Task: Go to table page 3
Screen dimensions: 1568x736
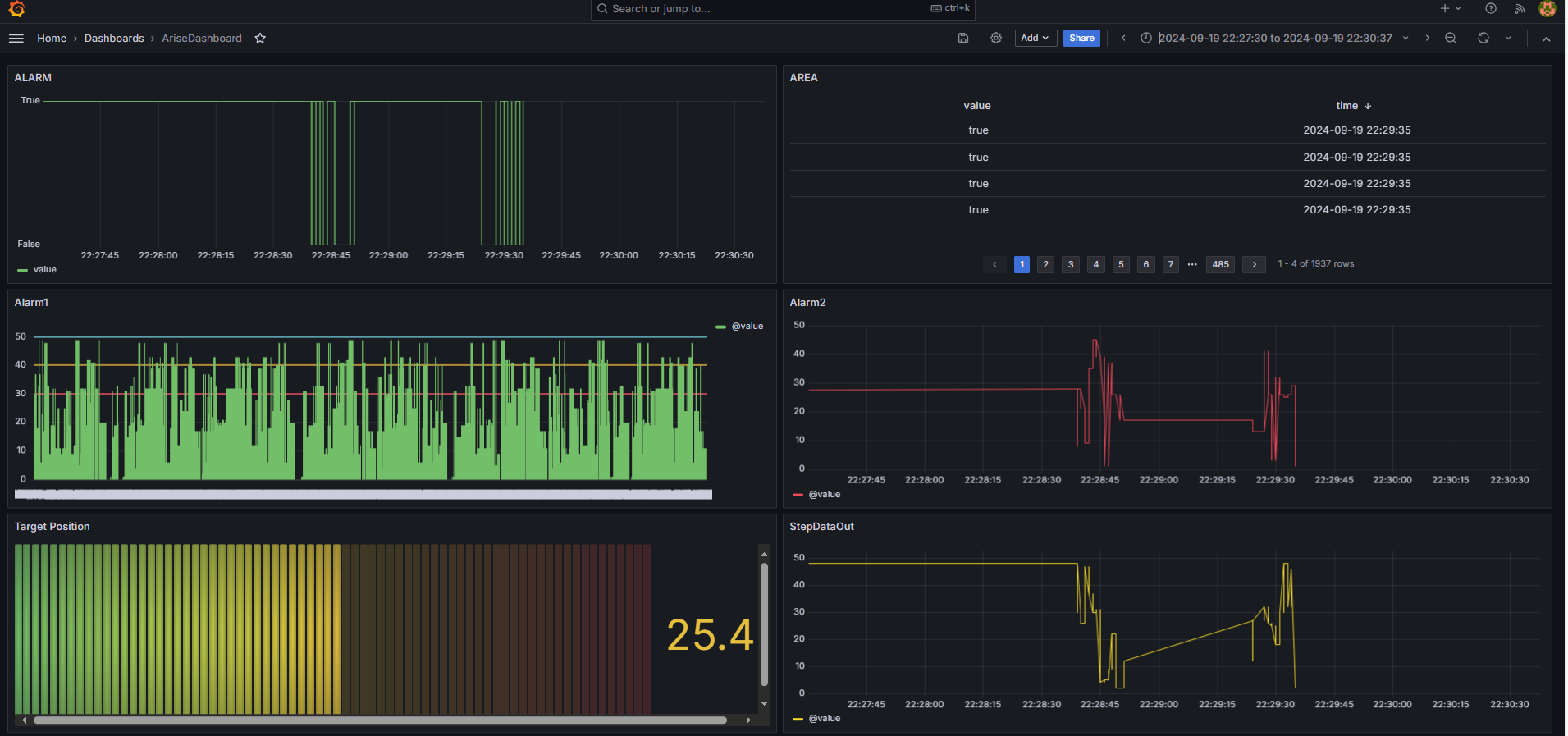Action: pos(1071,264)
